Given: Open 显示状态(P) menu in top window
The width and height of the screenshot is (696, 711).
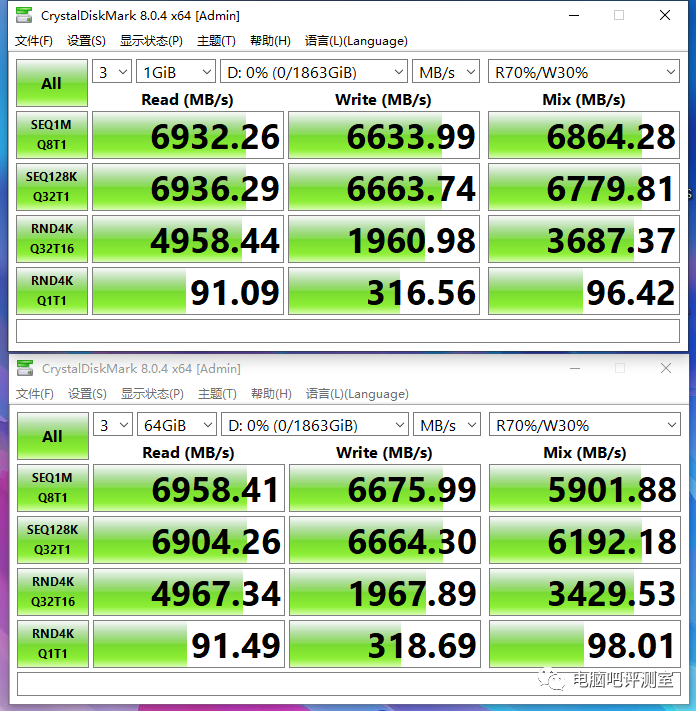Looking at the screenshot, I should click(x=151, y=41).
